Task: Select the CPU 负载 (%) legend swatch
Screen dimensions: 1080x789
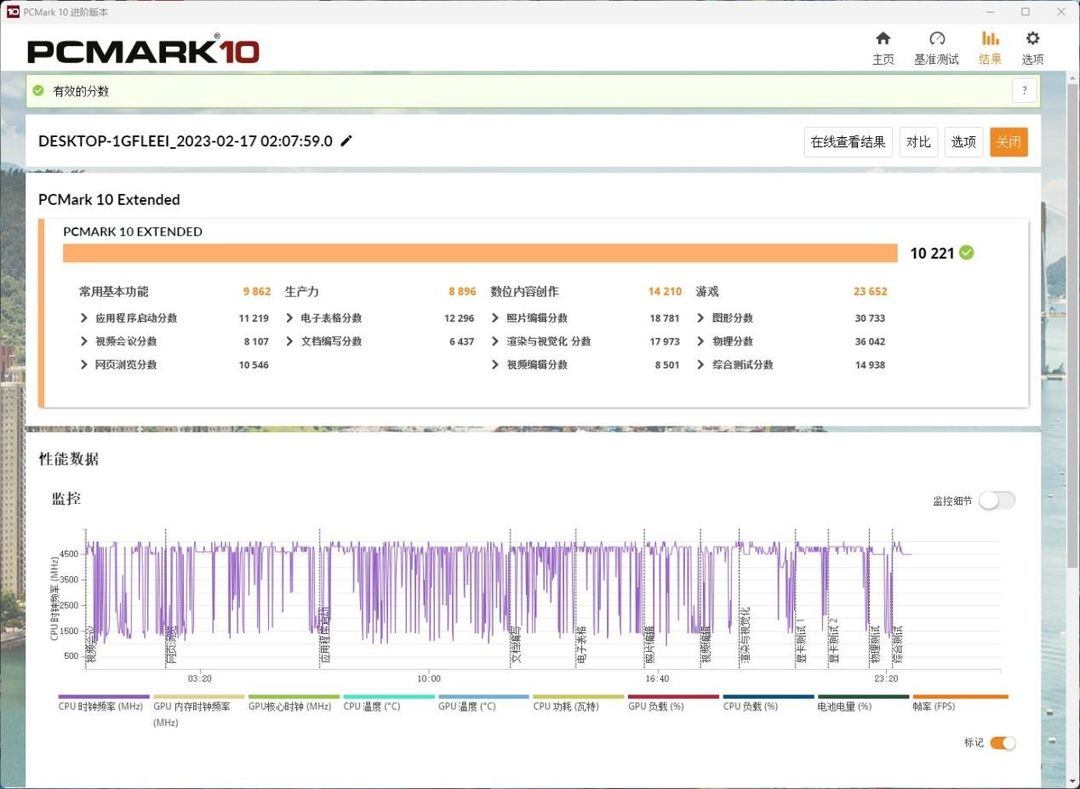Action: coord(768,697)
